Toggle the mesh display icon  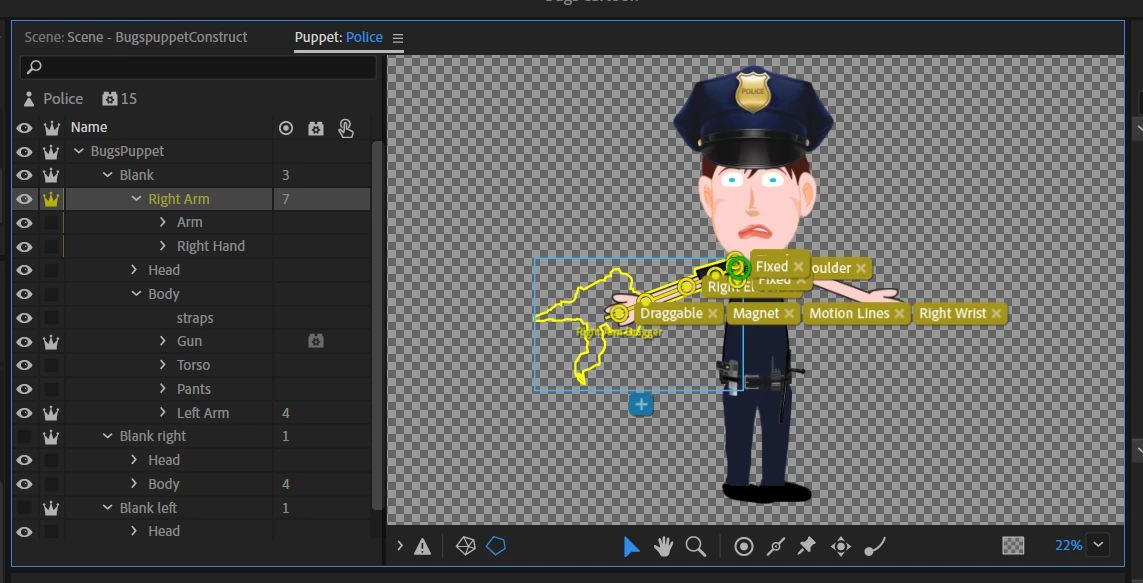point(465,546)
